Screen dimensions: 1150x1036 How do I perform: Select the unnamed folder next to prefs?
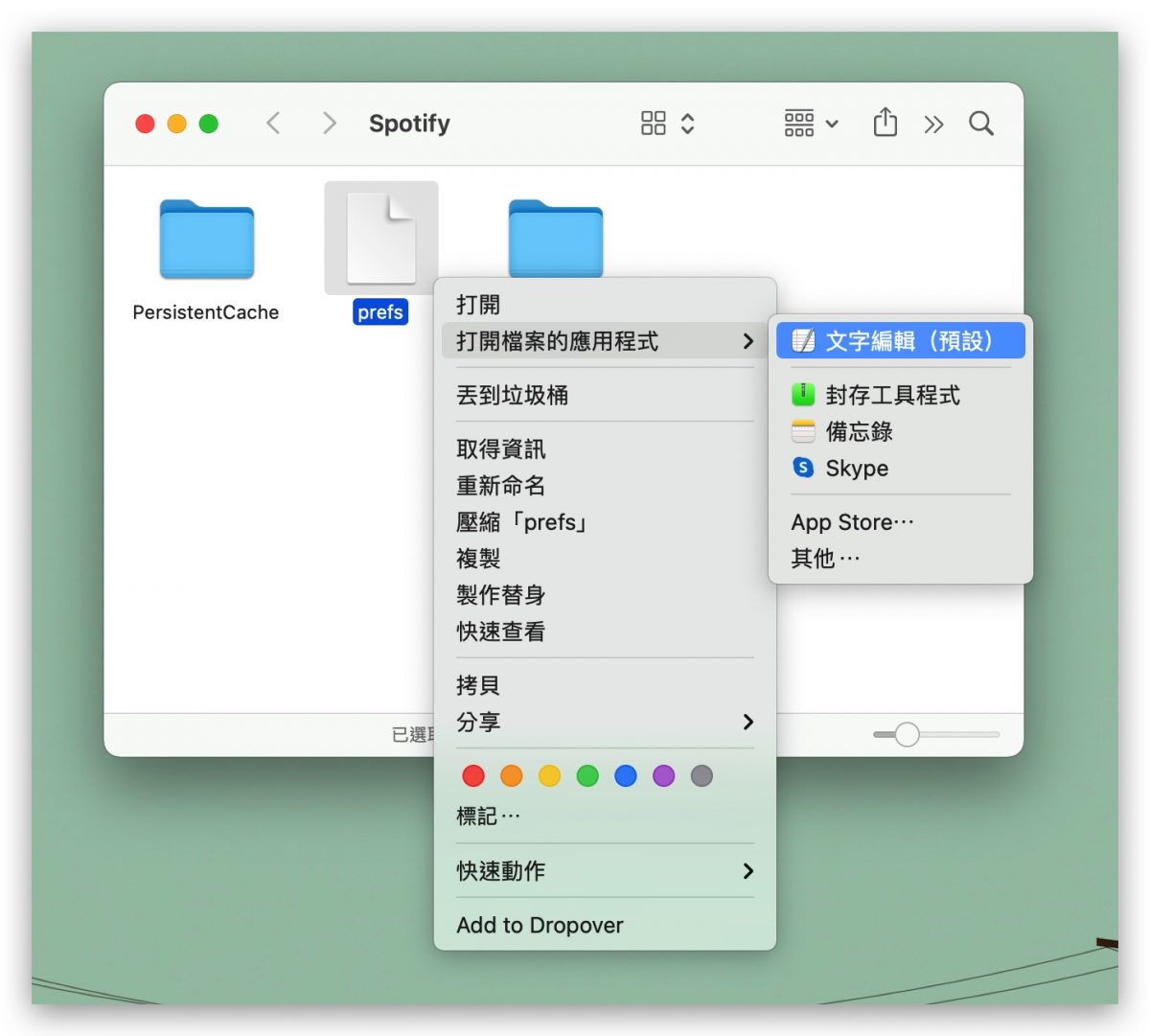(556, 238)
